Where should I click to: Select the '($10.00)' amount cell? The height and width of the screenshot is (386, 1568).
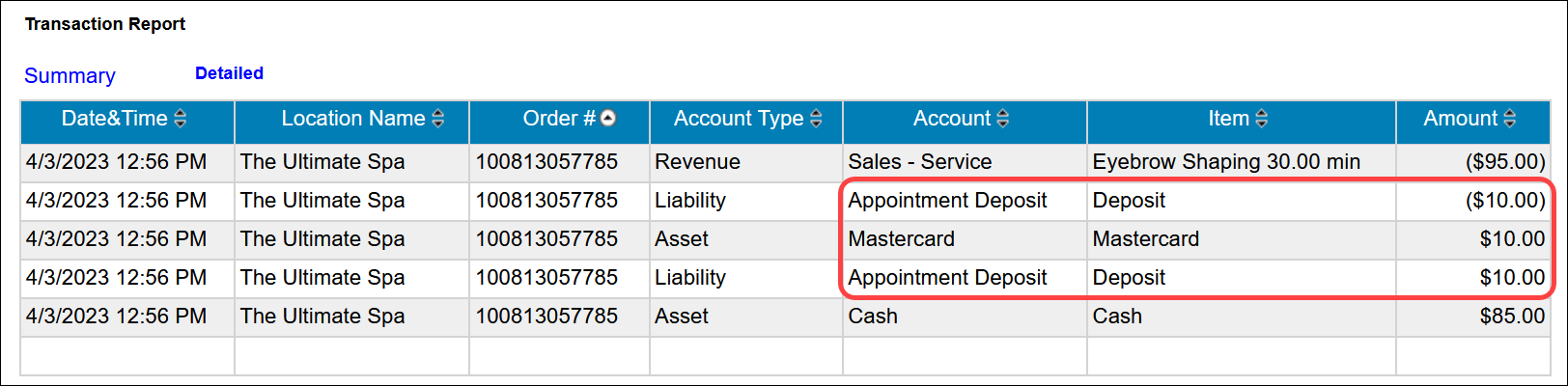(x=1473, y=201)
